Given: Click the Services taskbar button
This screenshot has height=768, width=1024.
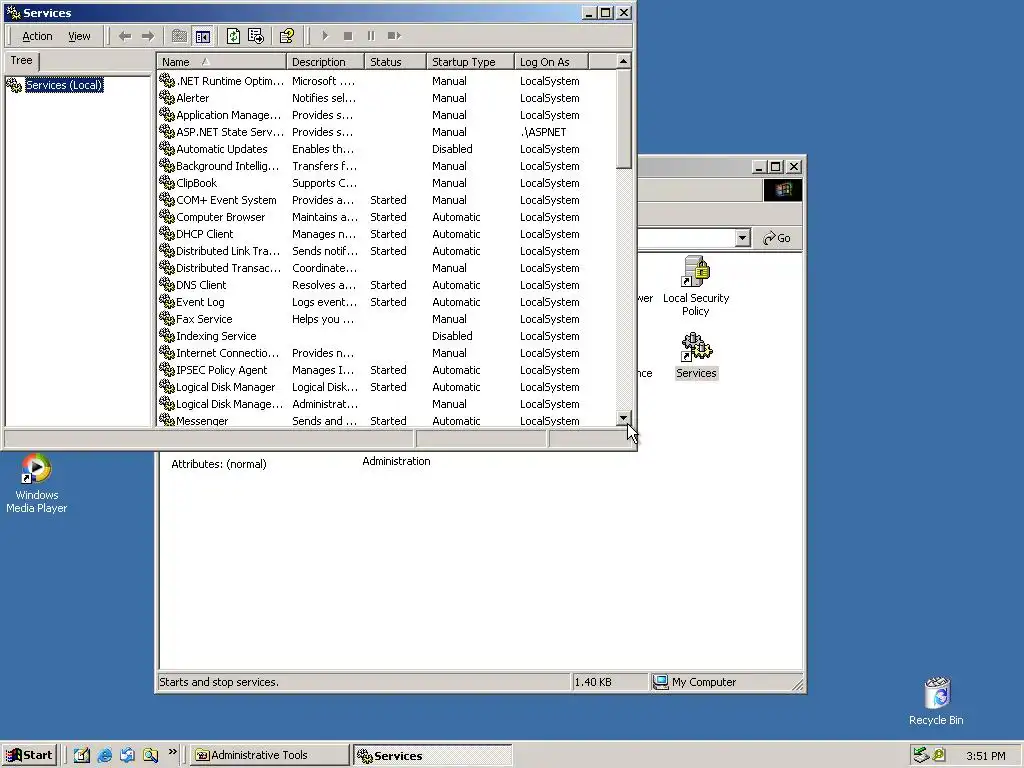Looking at the screenshot, I should coord(432,756).
